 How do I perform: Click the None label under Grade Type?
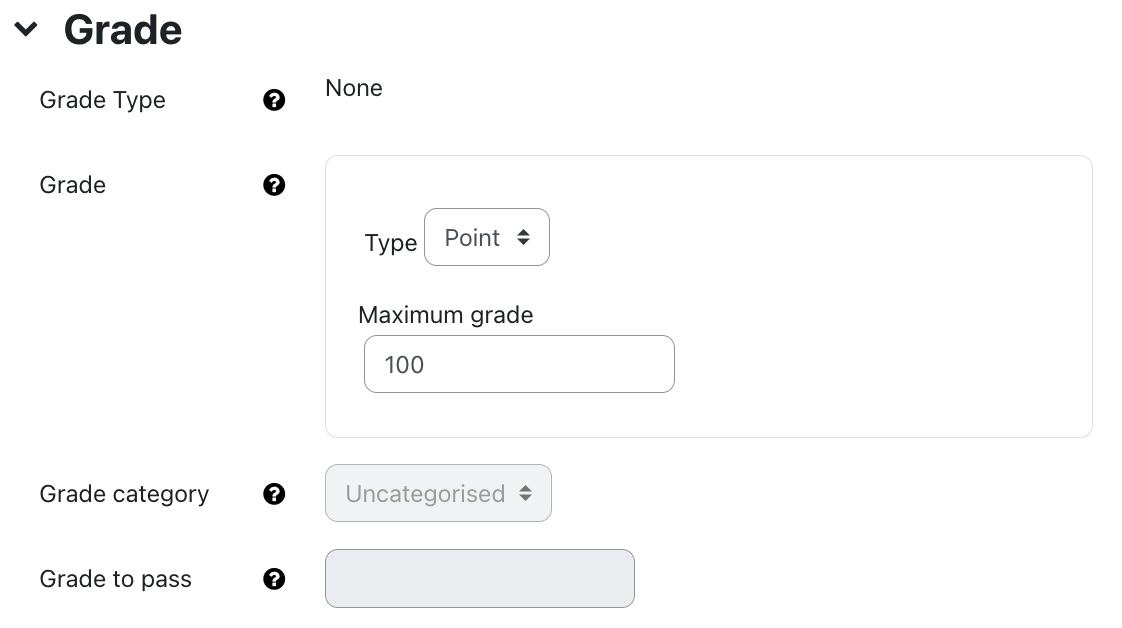[352, 88]
